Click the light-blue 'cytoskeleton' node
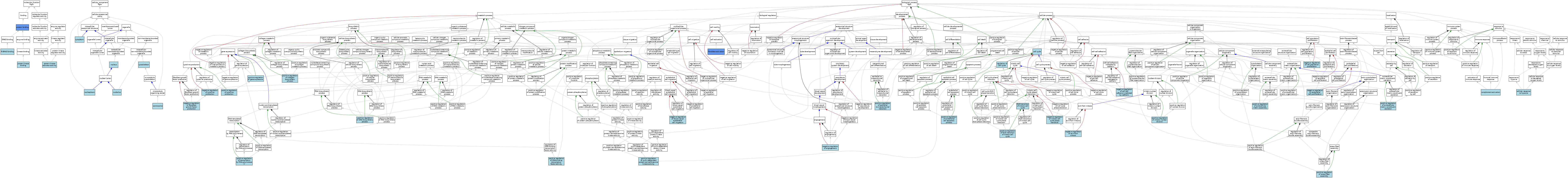1568x178 pixels. click(x=144, y=65)
